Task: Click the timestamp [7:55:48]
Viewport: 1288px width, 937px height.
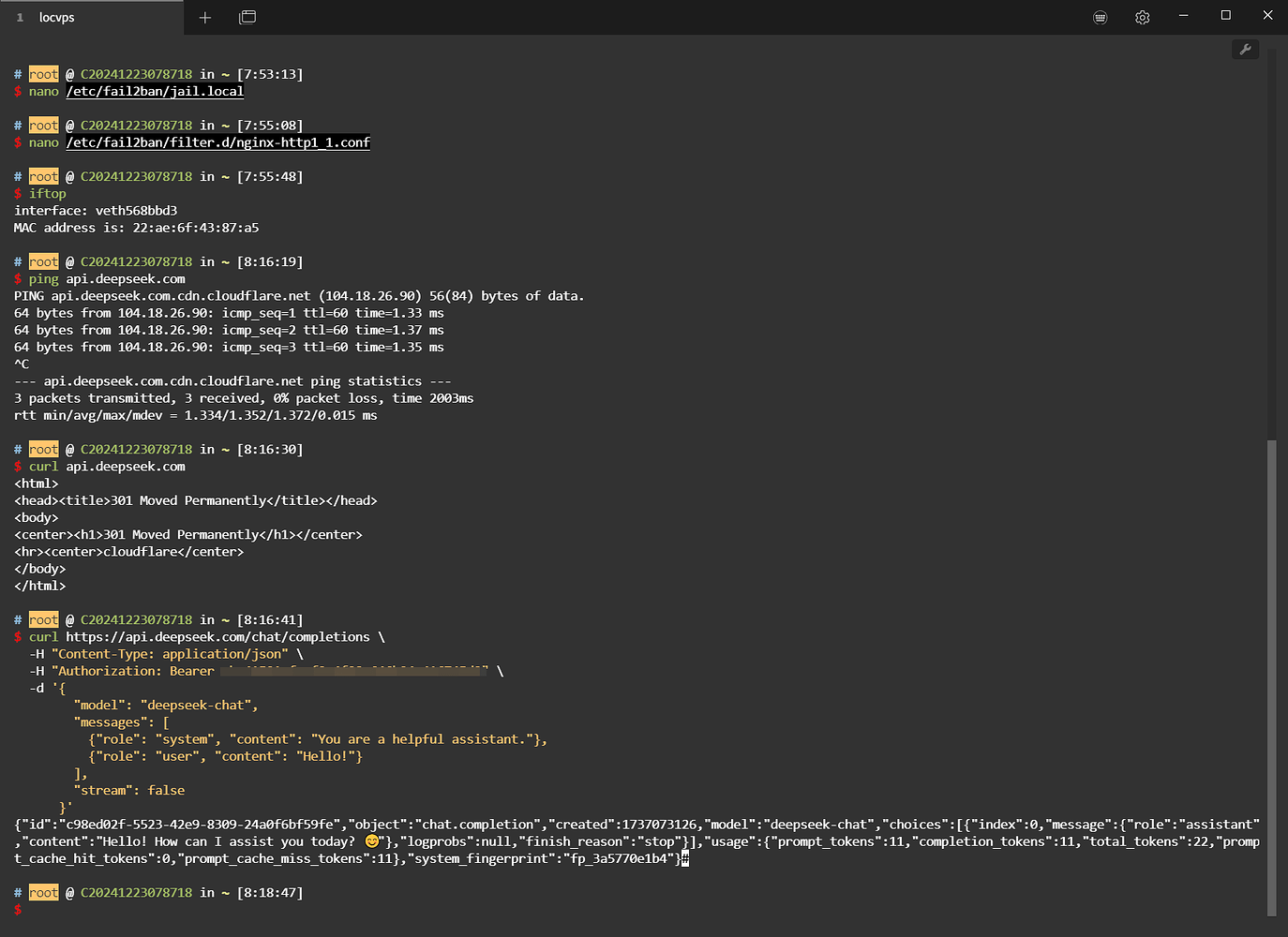Action: point(270,176)
